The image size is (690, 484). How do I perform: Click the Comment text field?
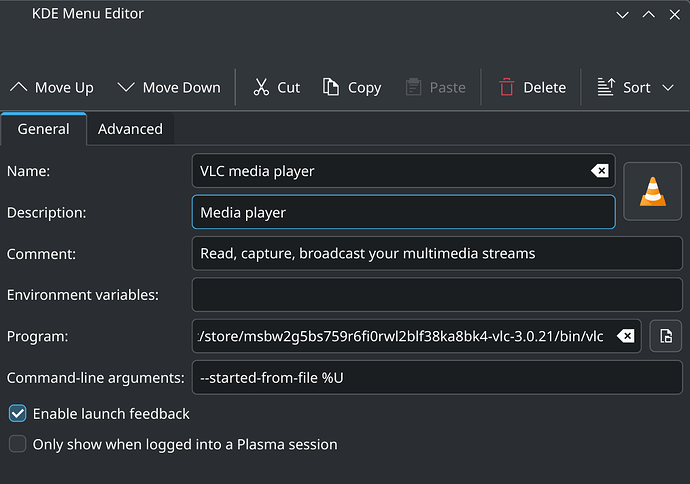(437, 253)
